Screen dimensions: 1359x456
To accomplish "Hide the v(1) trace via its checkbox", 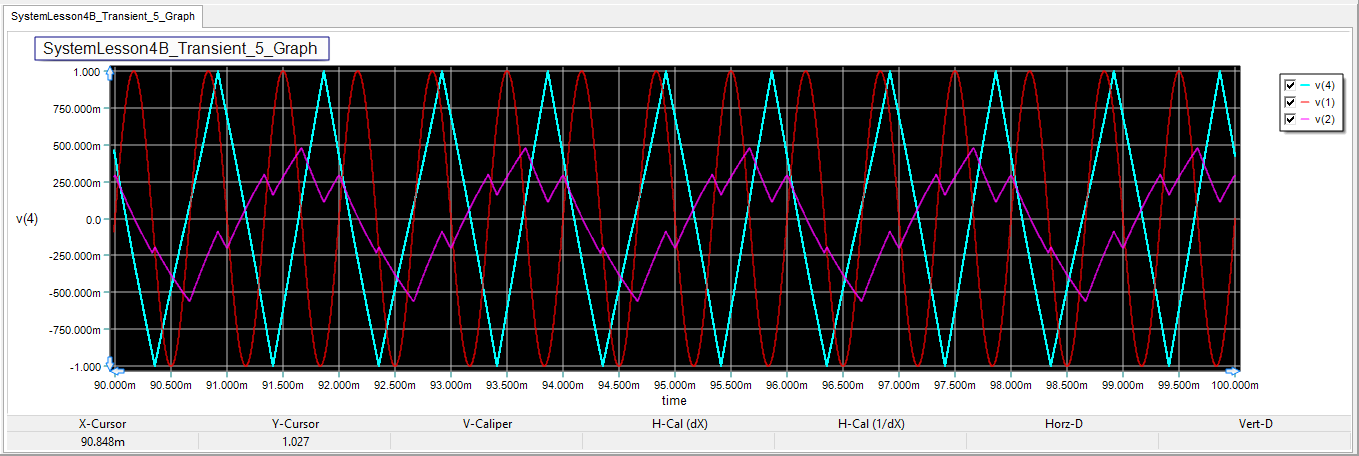I will click(x=1290, y=102).
